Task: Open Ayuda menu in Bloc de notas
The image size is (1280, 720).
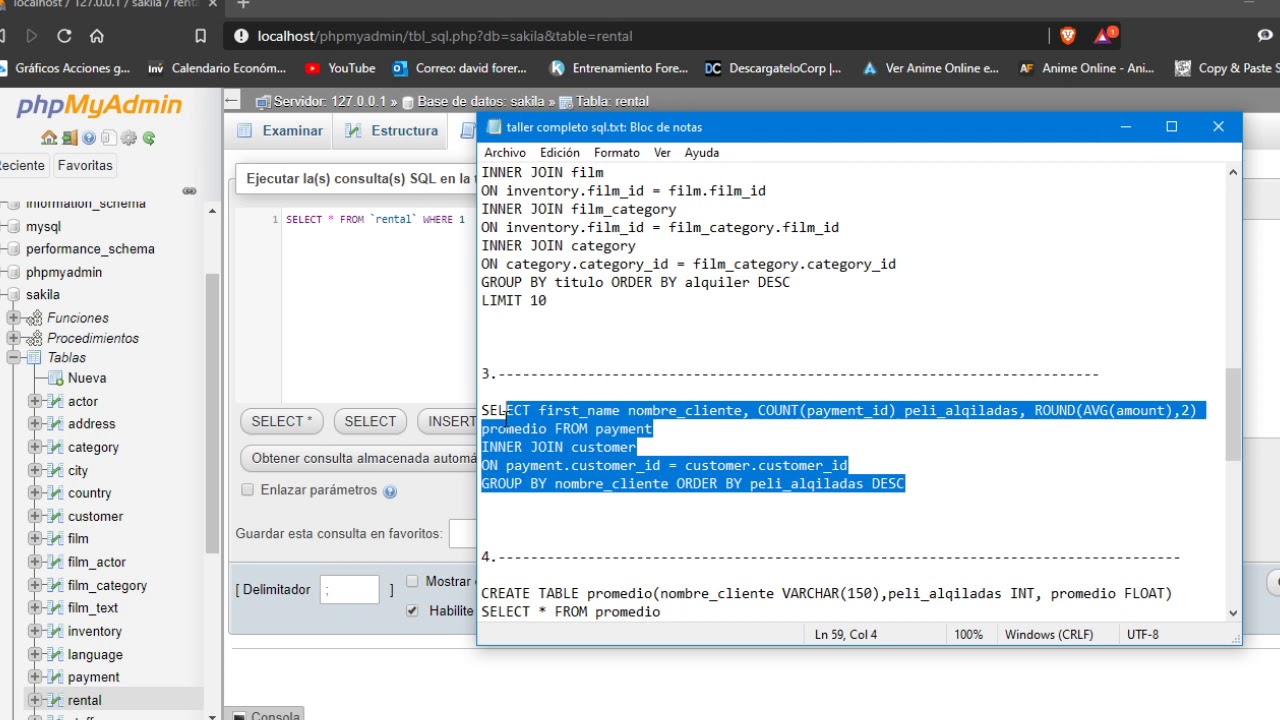Action: pos(701,153)
